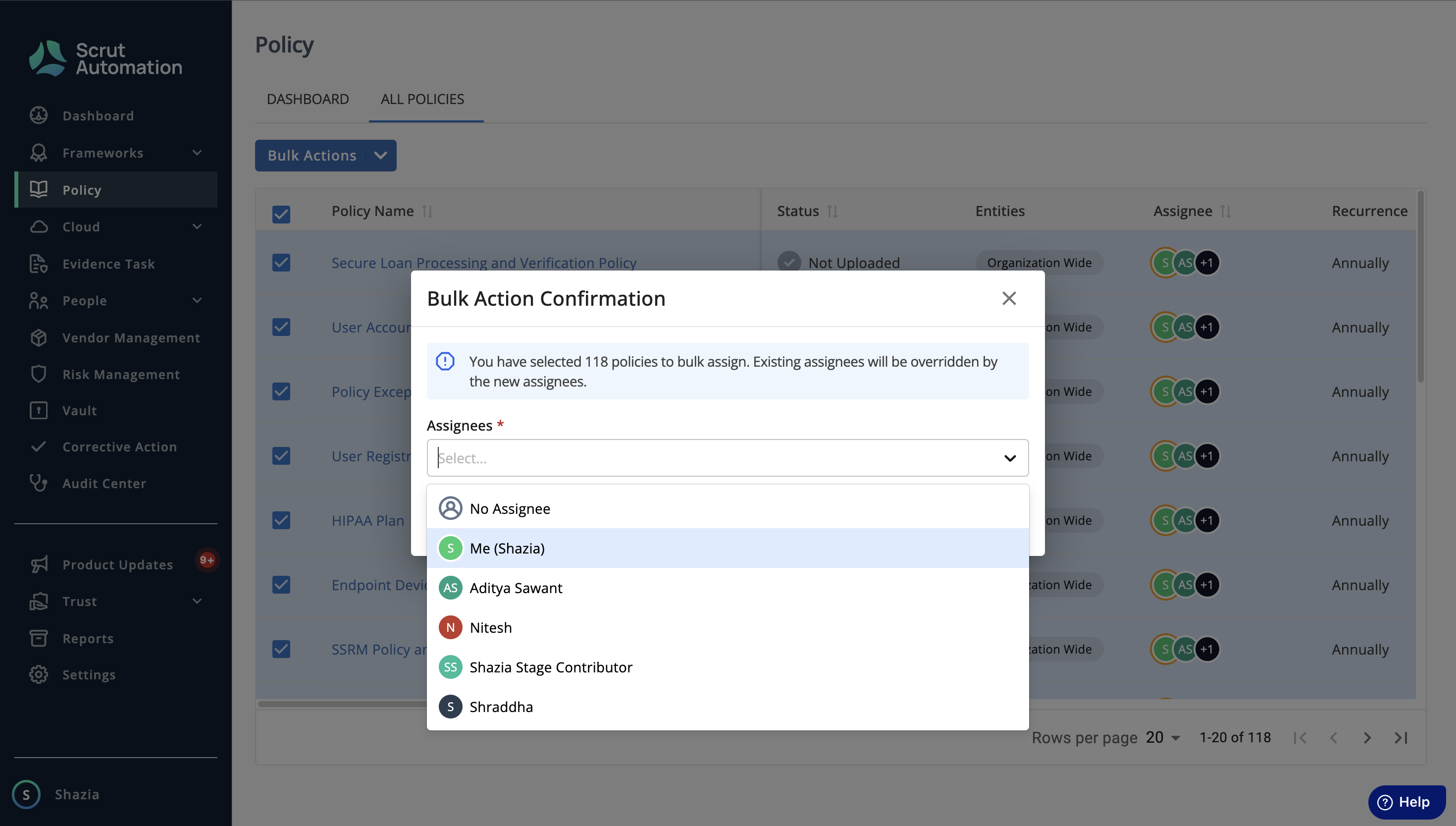1456x826 pixels.
Task: Uncheck the User Account policy row checkbox
Action: click(281, 327)
